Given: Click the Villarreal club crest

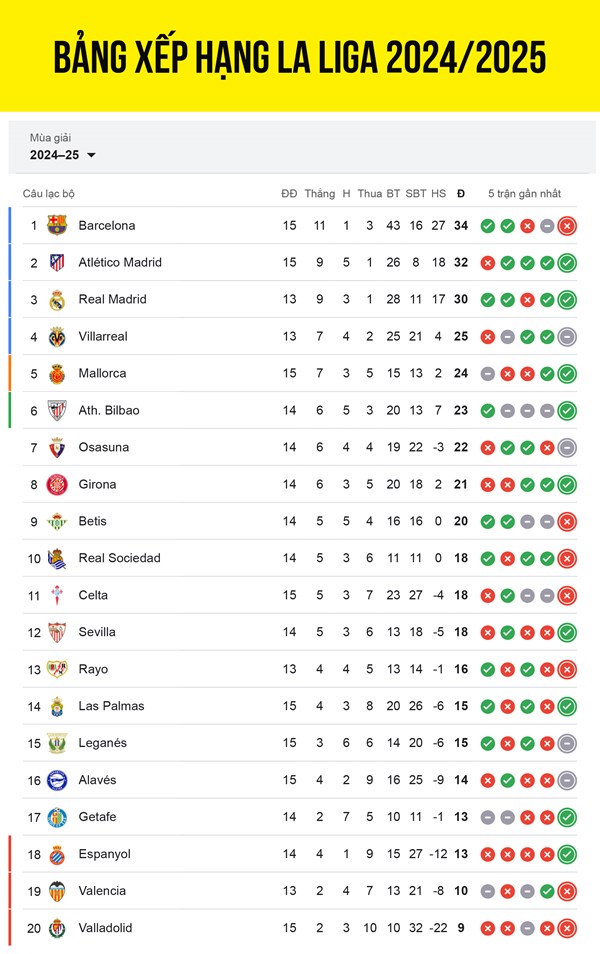Looking at the screenshot, I should [x=57, y=336].
